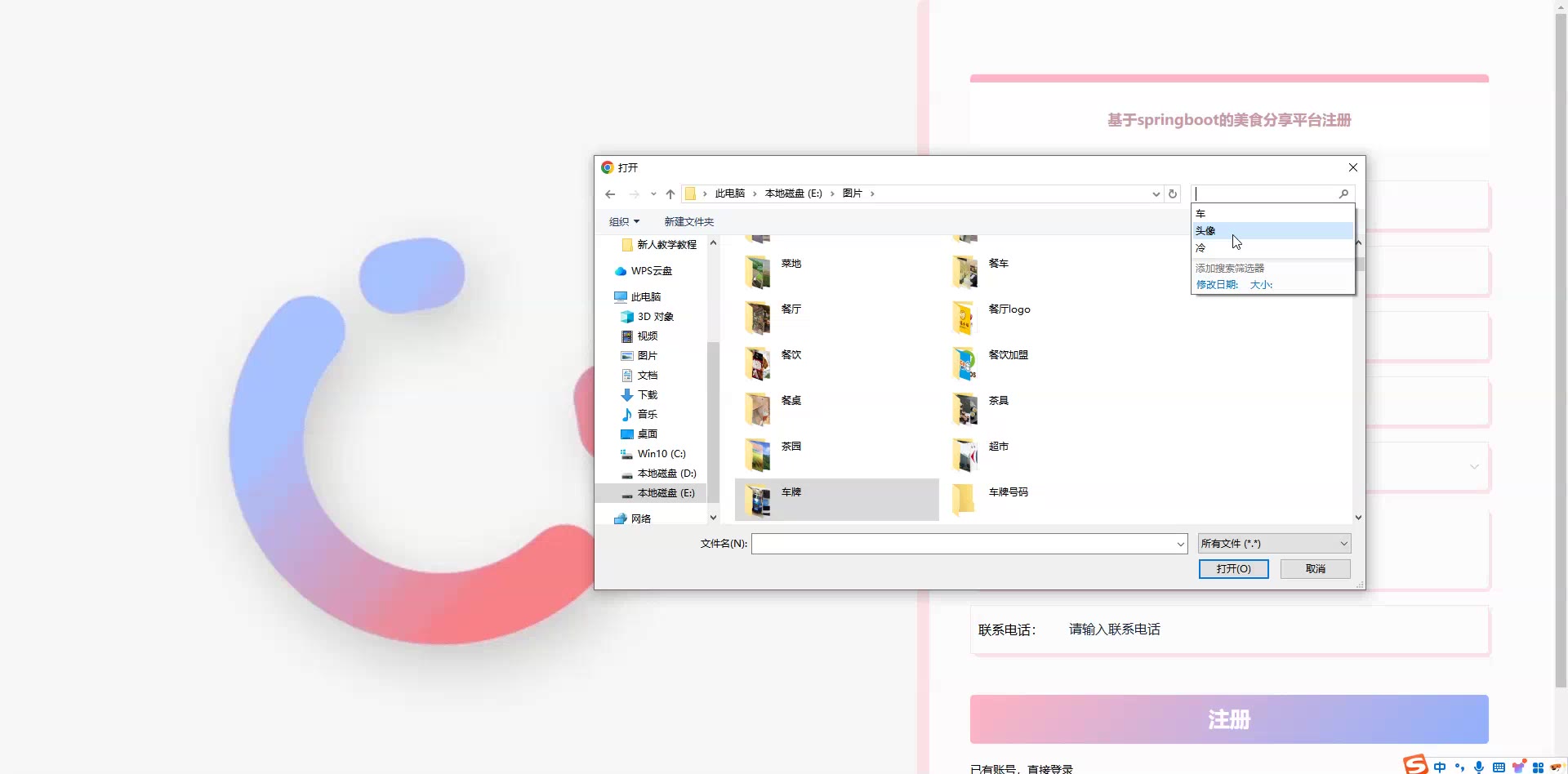The width and height of the screenshot is (1568, 774).
Task: Expand path chevron after 本地磁盘 (E:)
Action: click(832, 194)
